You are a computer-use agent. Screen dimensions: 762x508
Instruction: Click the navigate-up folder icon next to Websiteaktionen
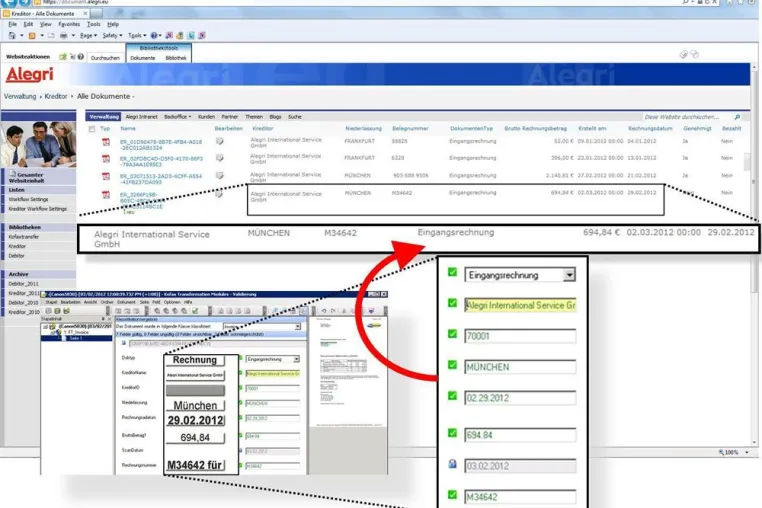click(x=63, y=57)
